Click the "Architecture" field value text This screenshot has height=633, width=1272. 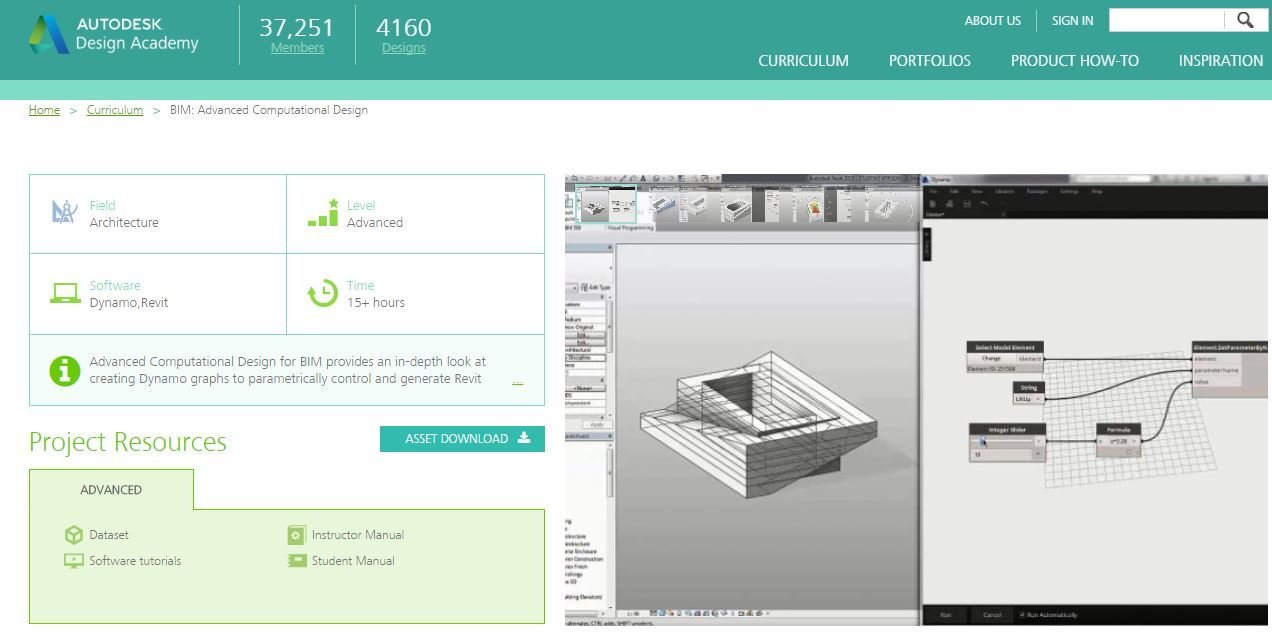coord(124,223)
